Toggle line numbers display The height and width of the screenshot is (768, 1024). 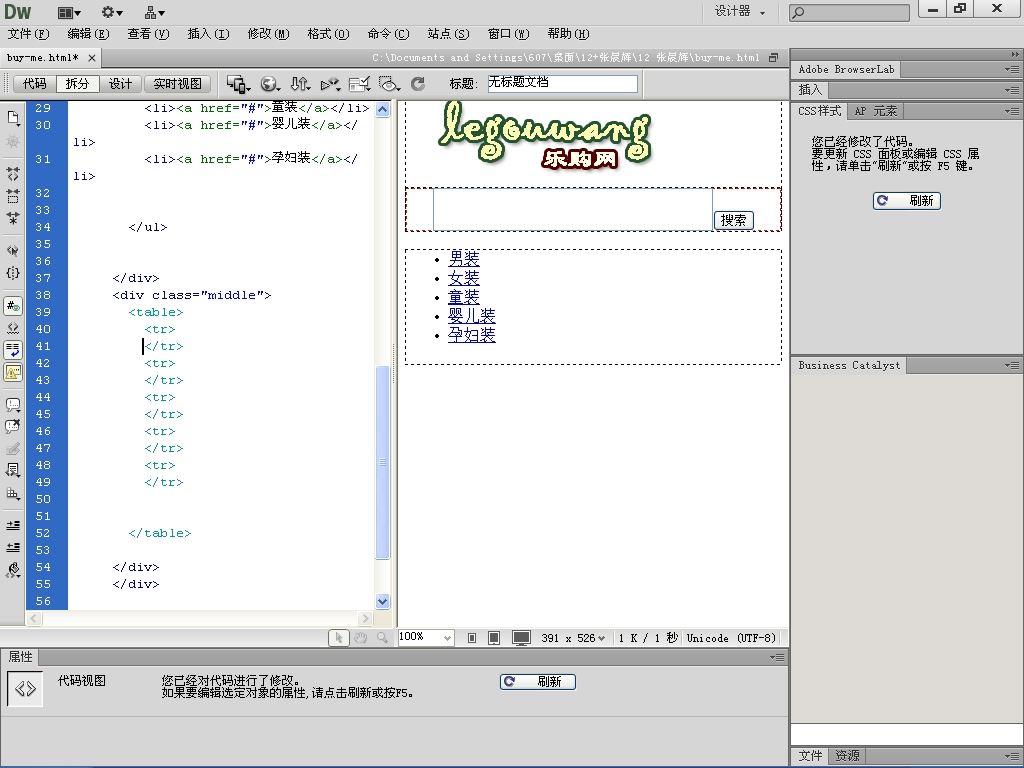tap(13, 306)
